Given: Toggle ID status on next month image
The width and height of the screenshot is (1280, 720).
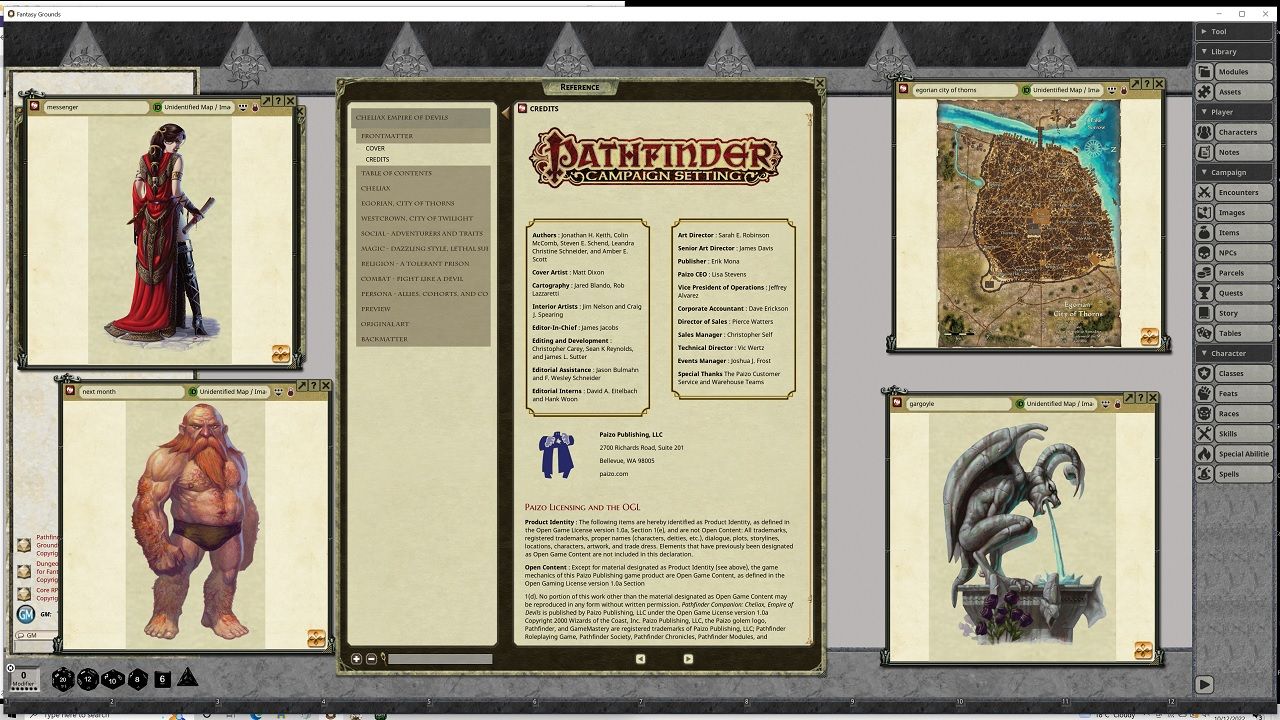Looking at the screenshot, I should tap(193, 392).
